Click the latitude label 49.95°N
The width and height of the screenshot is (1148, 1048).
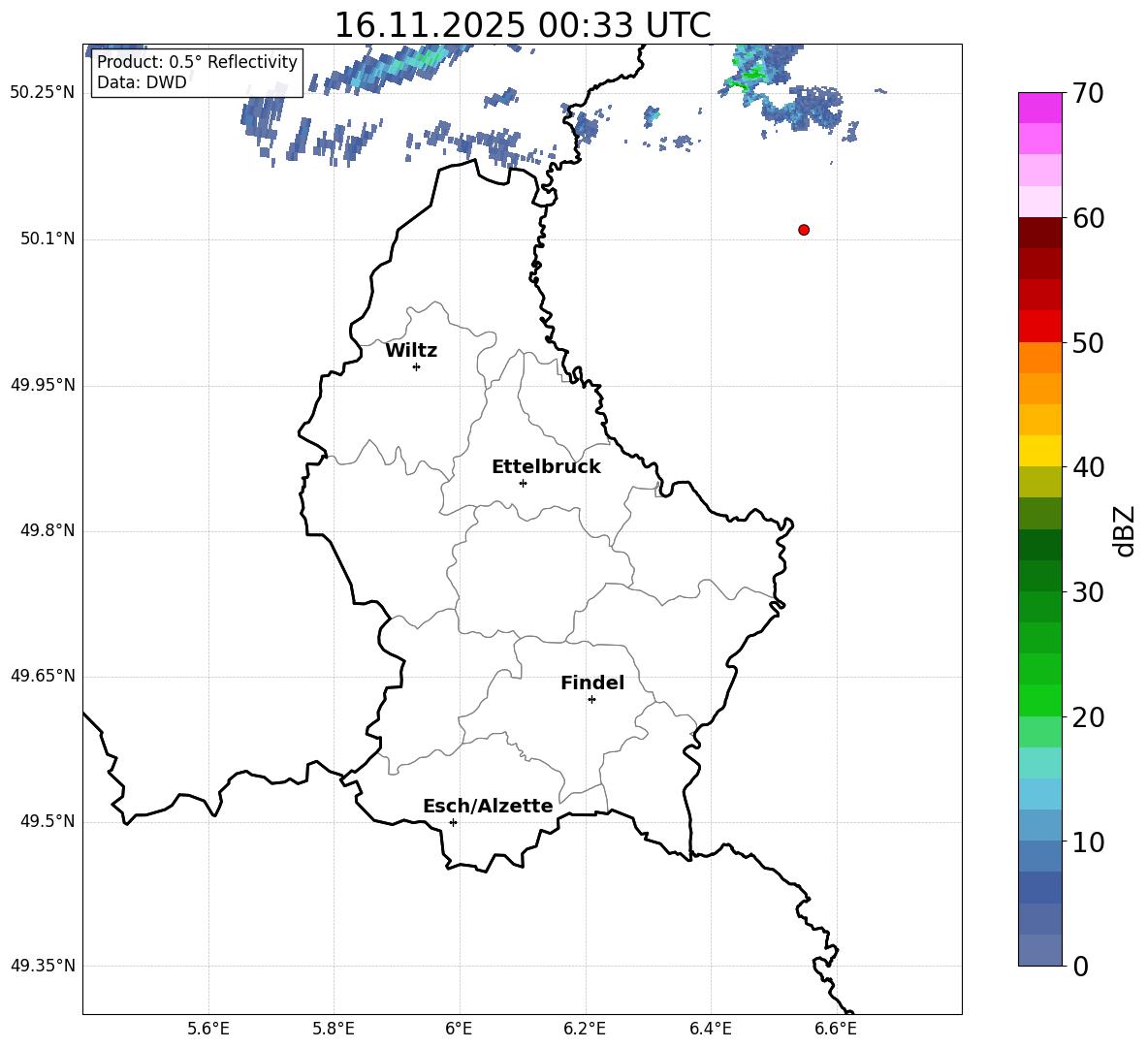point(43,384)
